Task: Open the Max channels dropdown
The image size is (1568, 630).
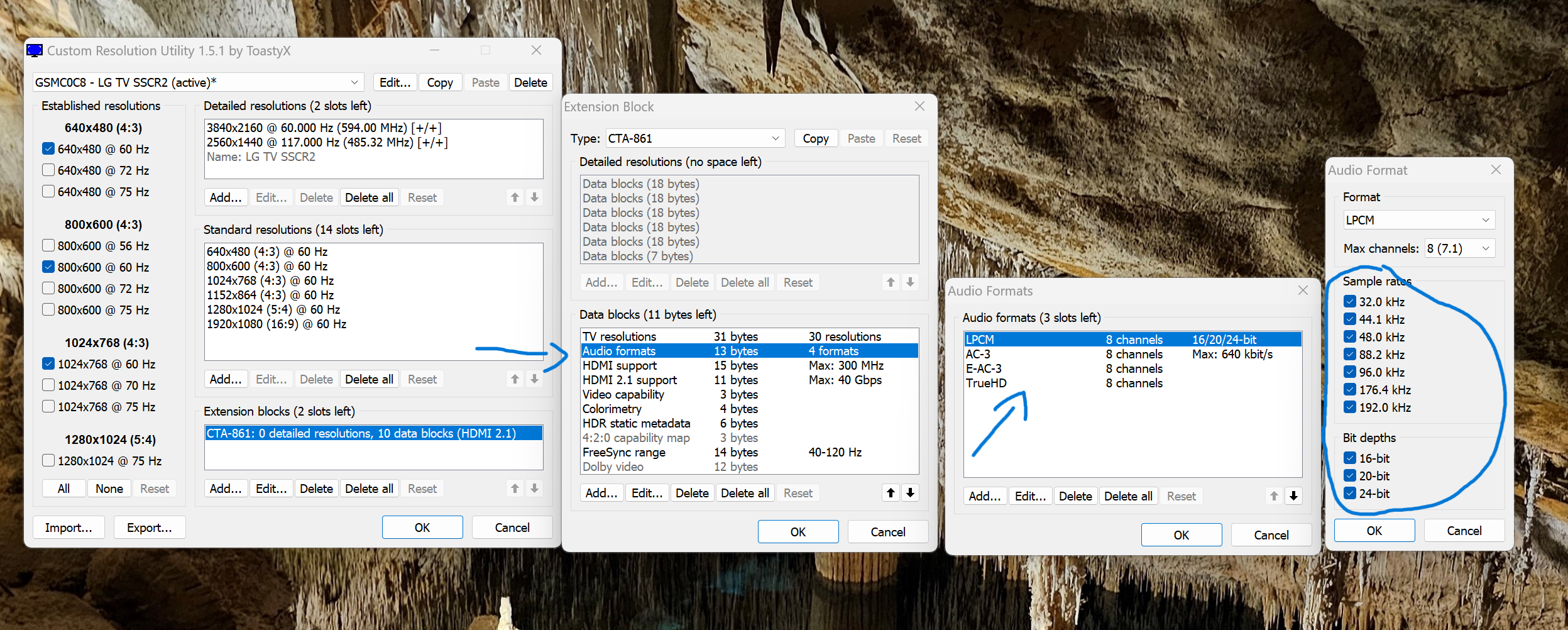Action: [x=1459, y=248]
